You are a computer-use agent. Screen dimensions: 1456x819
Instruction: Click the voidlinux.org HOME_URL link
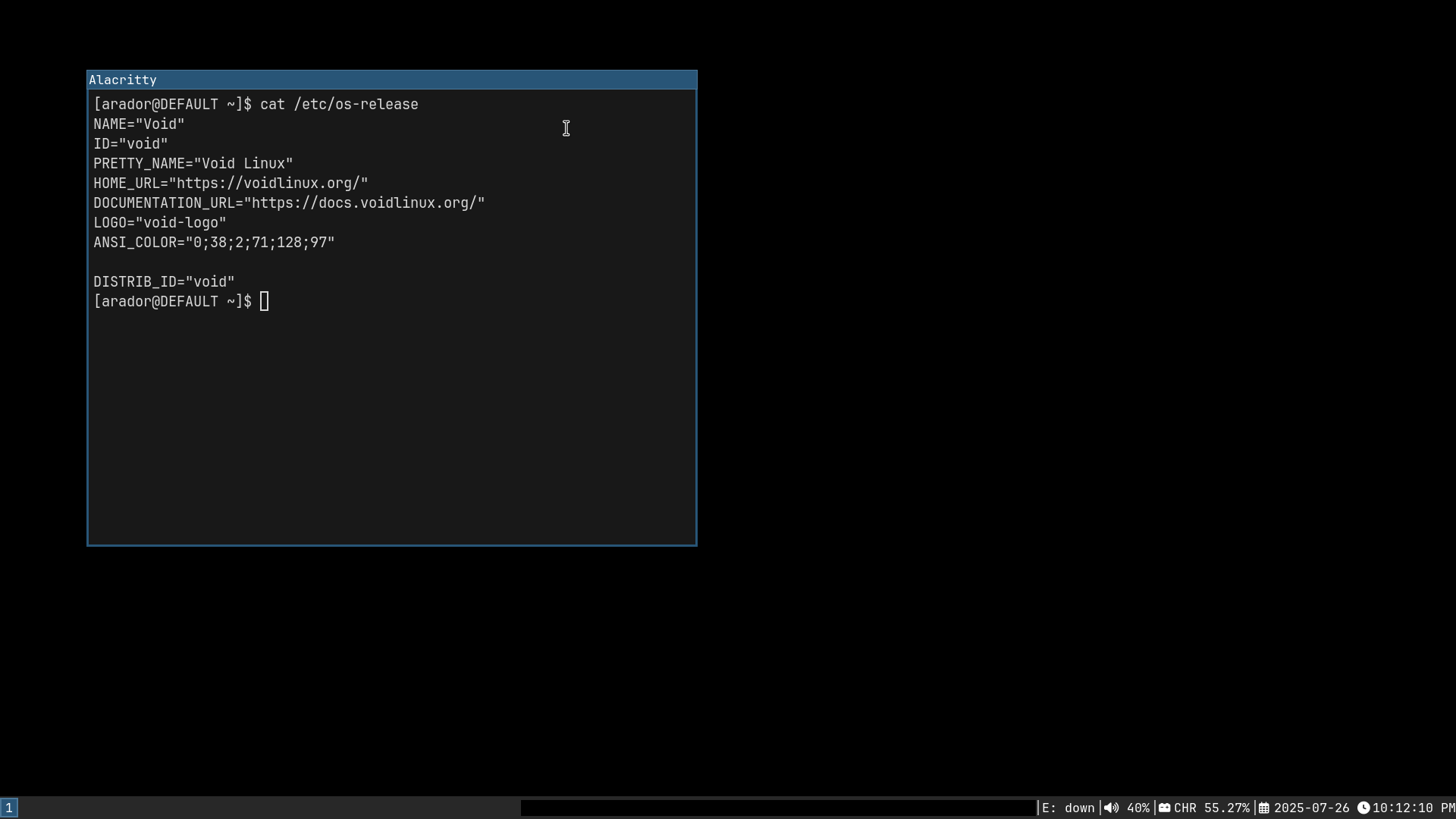[x=271, y=184]
